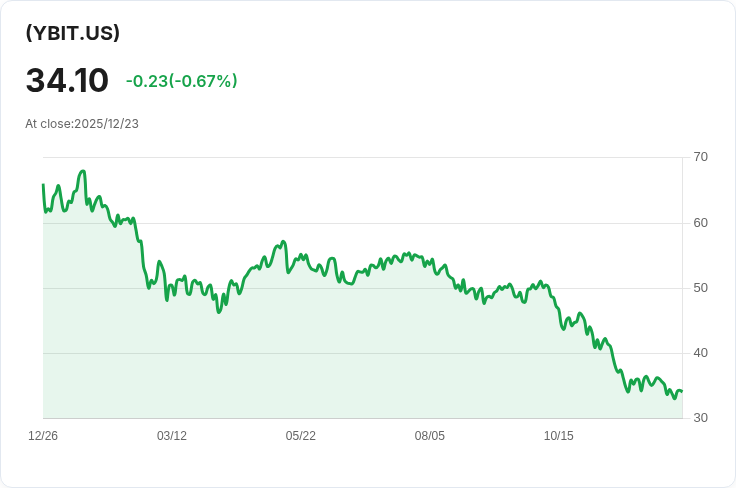Click the 70 y-axis price label

pos(700,157)
